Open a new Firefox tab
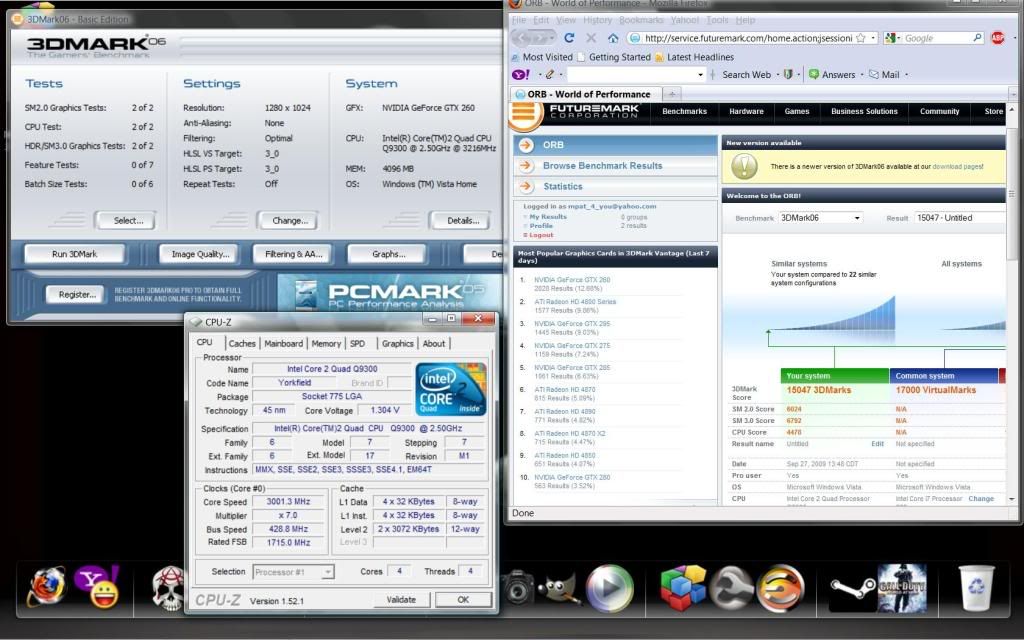The height and width of the screenshot is (640, 1024). (671, 93)
